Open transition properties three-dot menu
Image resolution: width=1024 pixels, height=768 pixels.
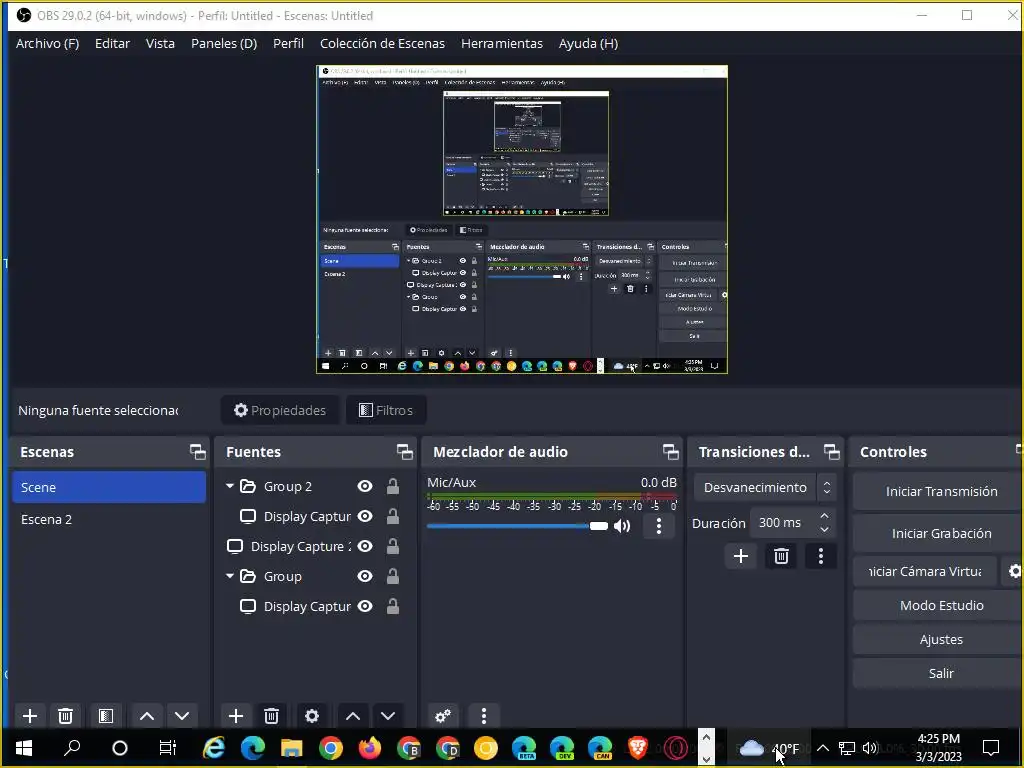point(821,556)
